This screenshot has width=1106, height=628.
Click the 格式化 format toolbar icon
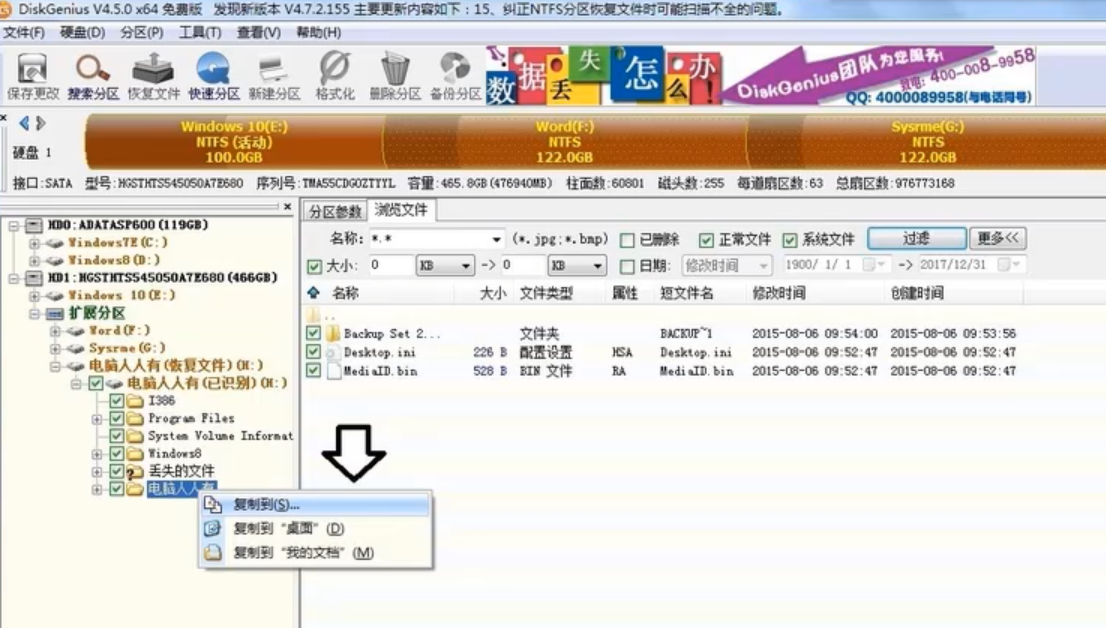334,76
